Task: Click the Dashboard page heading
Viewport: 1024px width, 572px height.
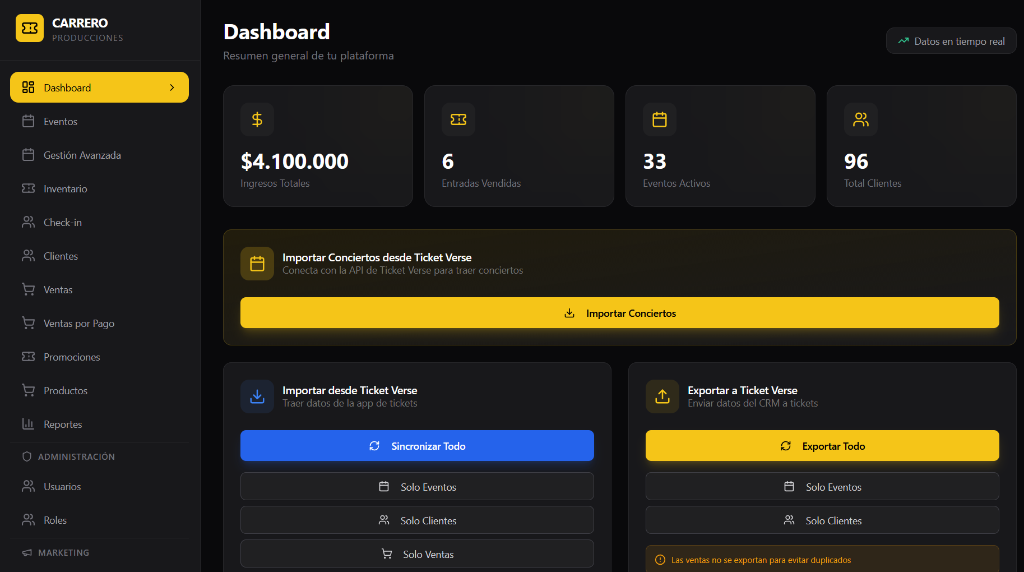Action: [276, 31]
